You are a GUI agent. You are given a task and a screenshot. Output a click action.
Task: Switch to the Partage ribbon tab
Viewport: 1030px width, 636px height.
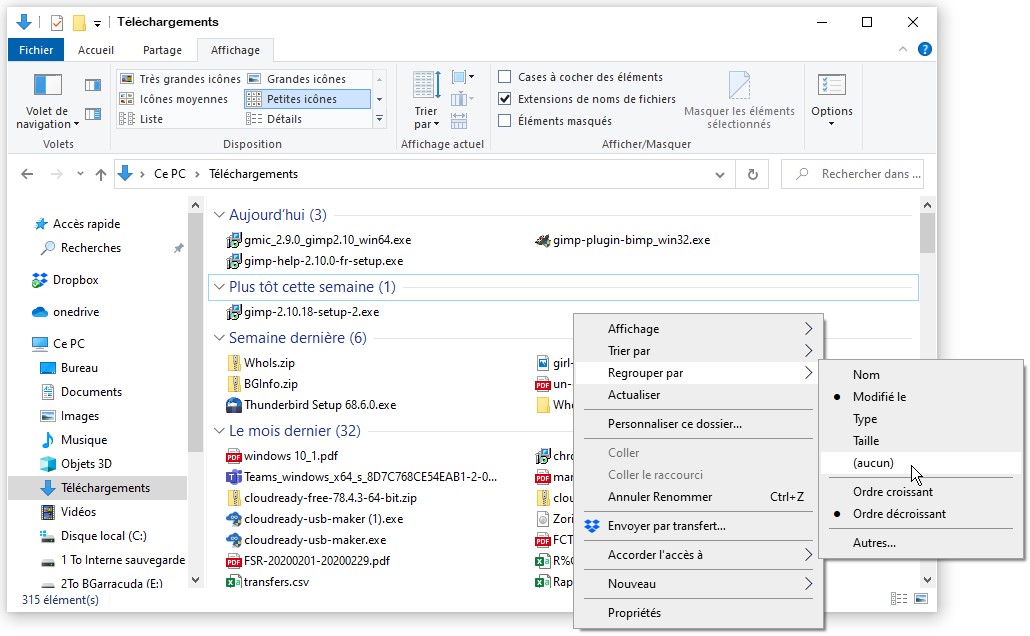point(162,50)
